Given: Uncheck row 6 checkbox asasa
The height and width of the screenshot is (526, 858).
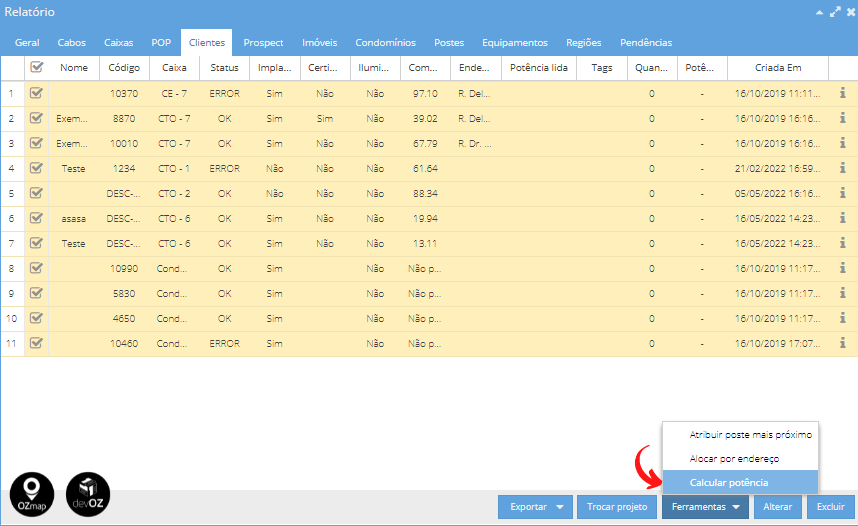Looking at the screenshot, I should click(x=37, y=218).
